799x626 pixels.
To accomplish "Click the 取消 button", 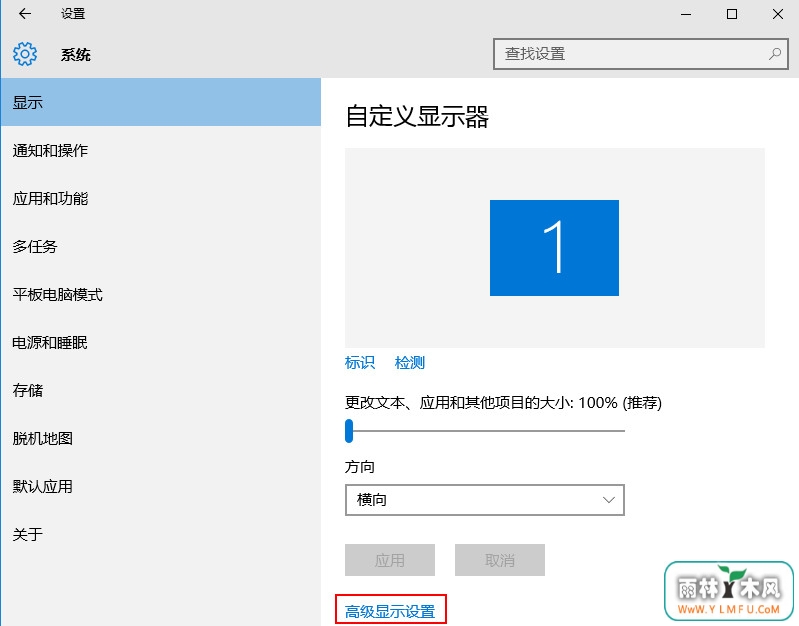I will [500, 560].
